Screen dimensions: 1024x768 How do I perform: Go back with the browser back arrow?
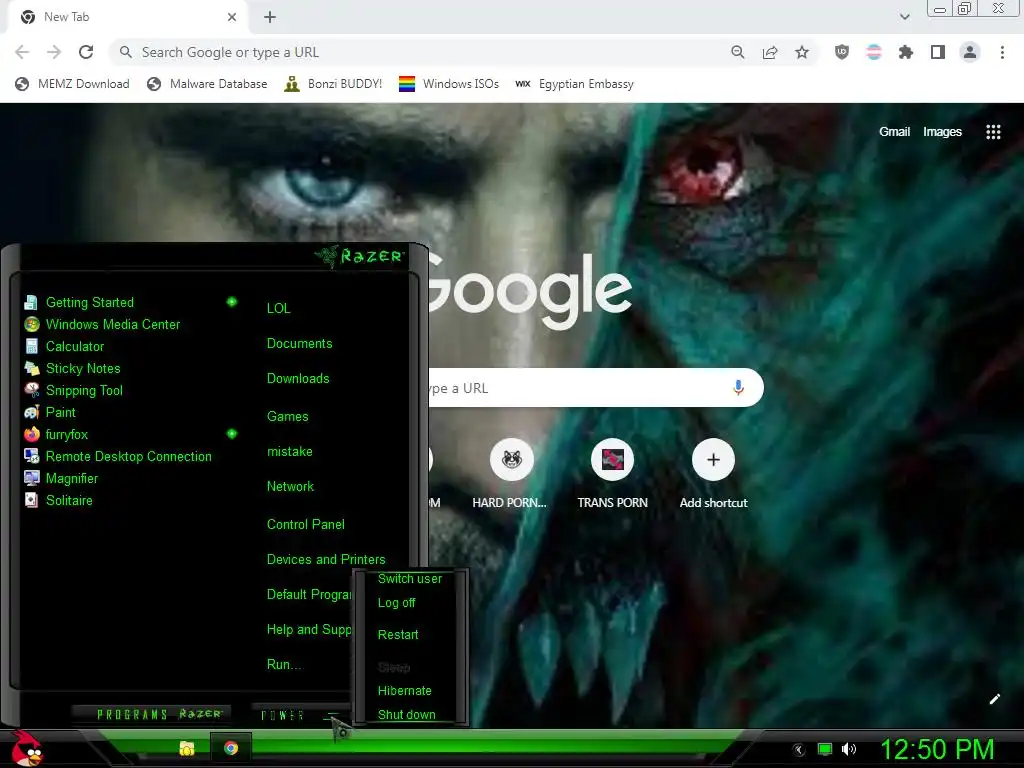tap(22, 52)
